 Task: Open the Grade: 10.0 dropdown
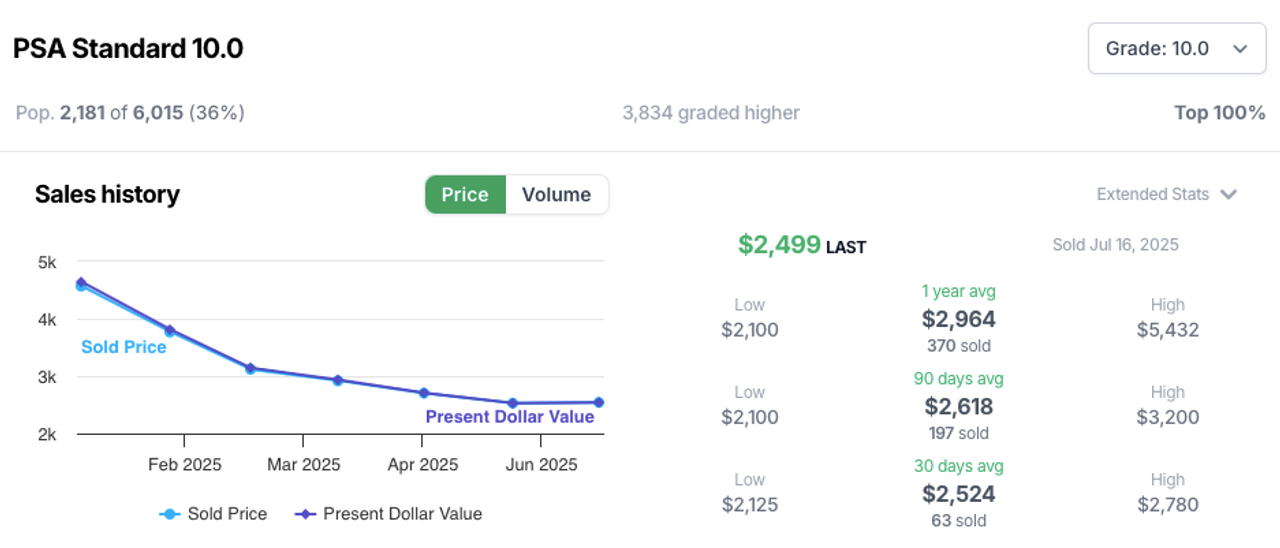point(1177,49)
